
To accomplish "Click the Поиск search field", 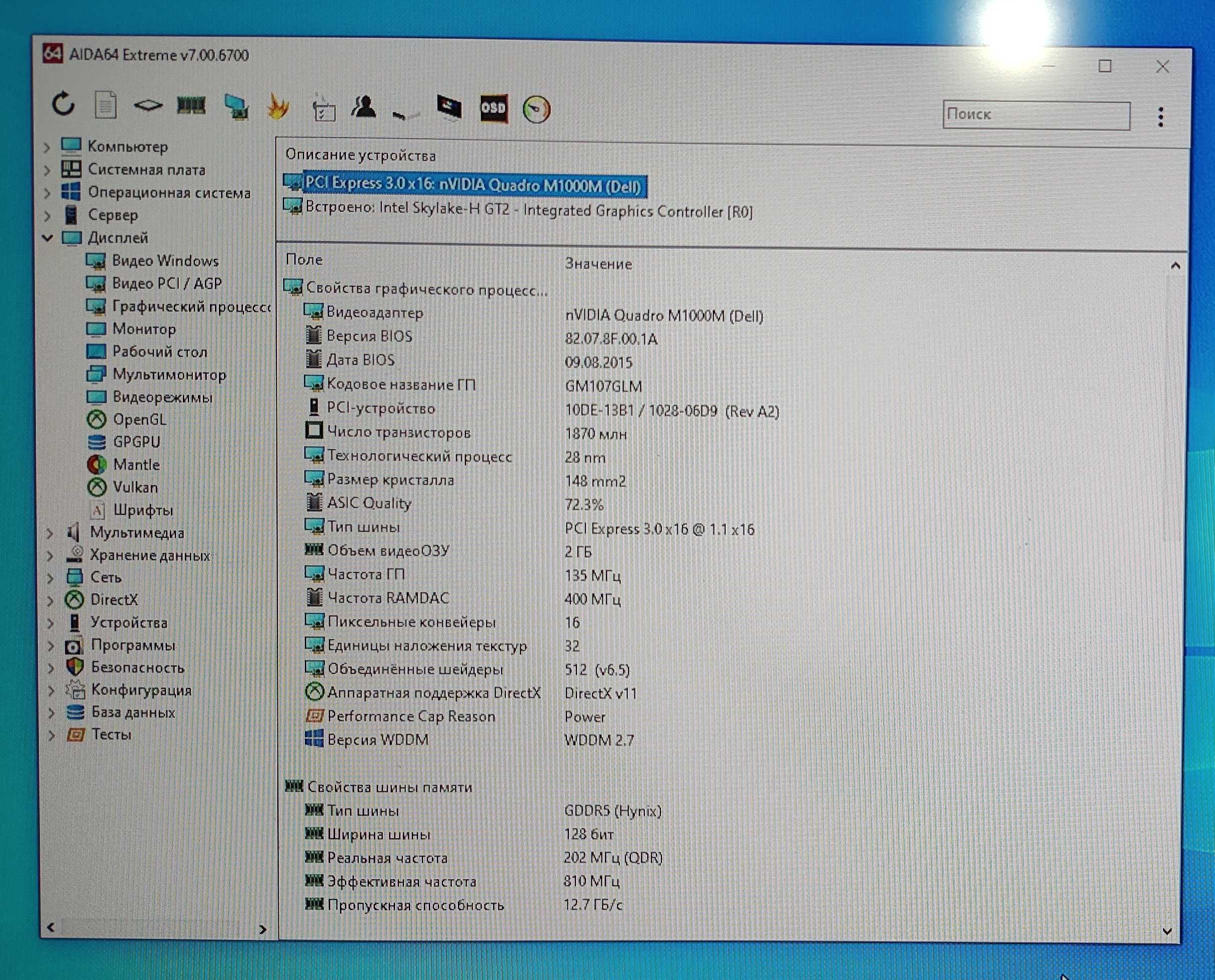I will coord(1036,115).
